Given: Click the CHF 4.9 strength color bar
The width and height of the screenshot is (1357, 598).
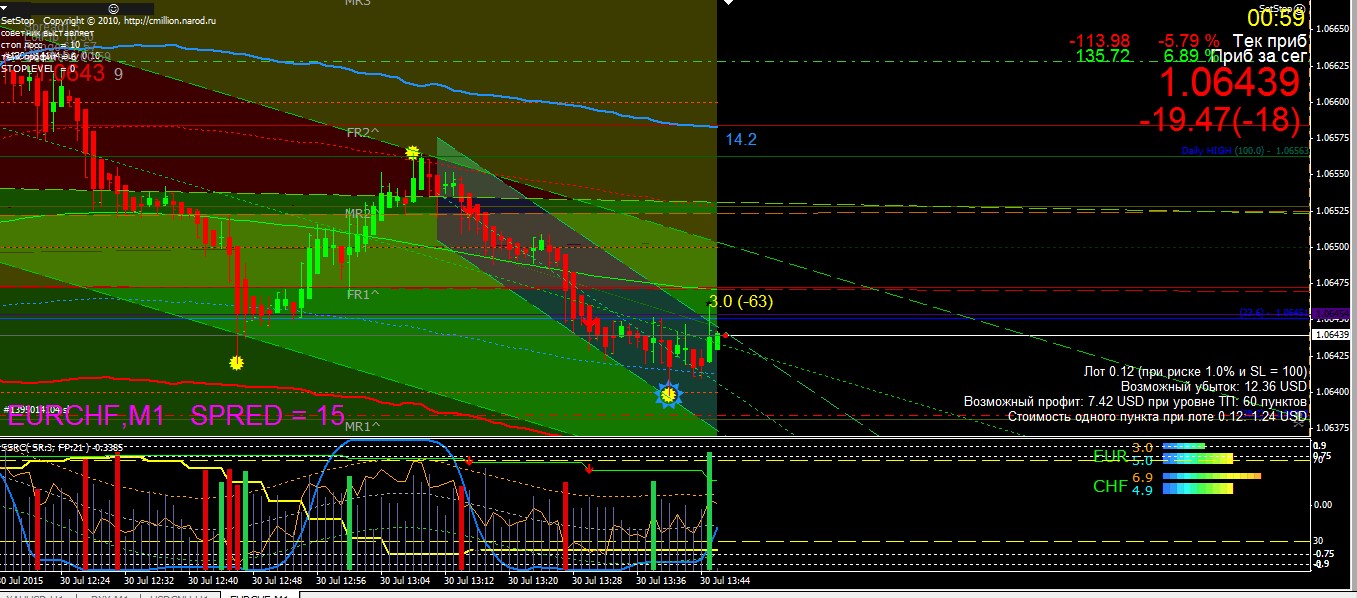Looking at the screenshot, I should point(1196,490).
